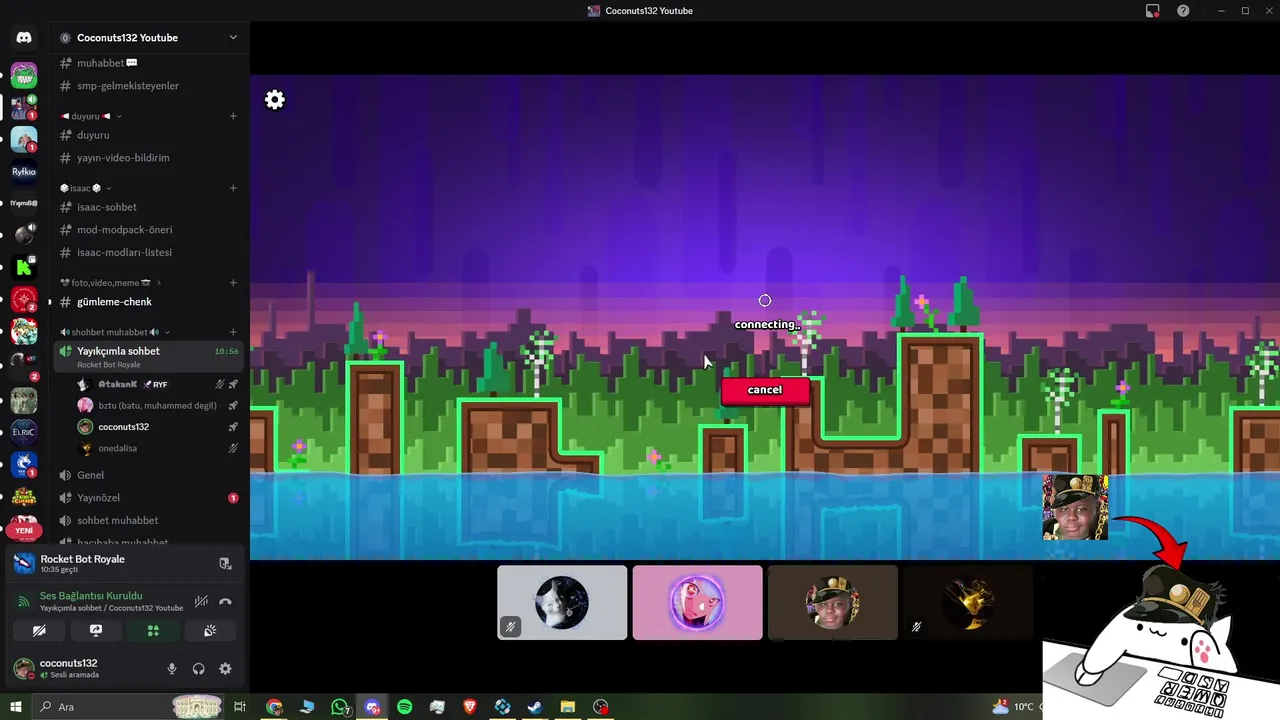
Task: Open the green K server icon
Action: pos(24,267)
